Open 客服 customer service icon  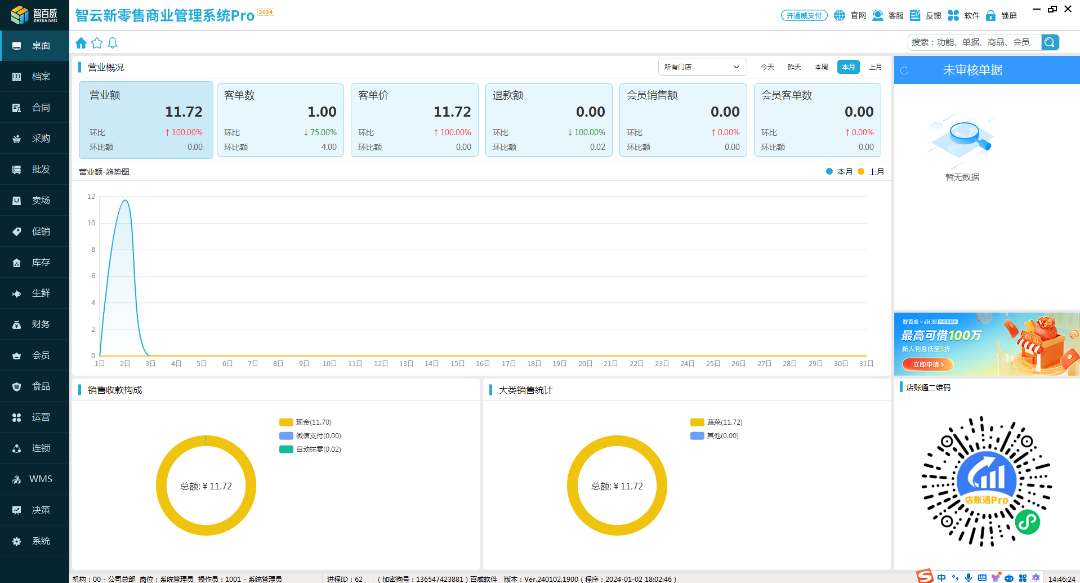(878, 15)
